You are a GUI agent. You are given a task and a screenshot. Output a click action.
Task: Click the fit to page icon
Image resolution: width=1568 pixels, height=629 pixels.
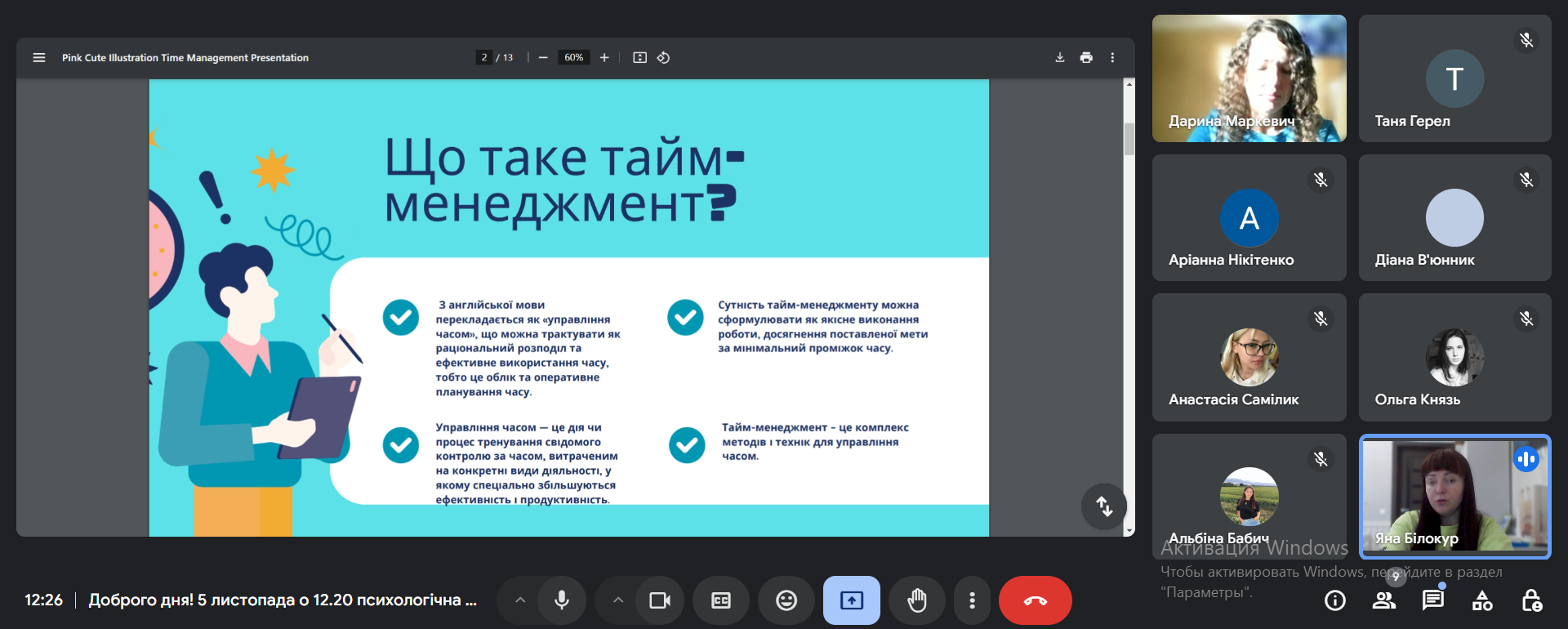(x=639, y=58)
